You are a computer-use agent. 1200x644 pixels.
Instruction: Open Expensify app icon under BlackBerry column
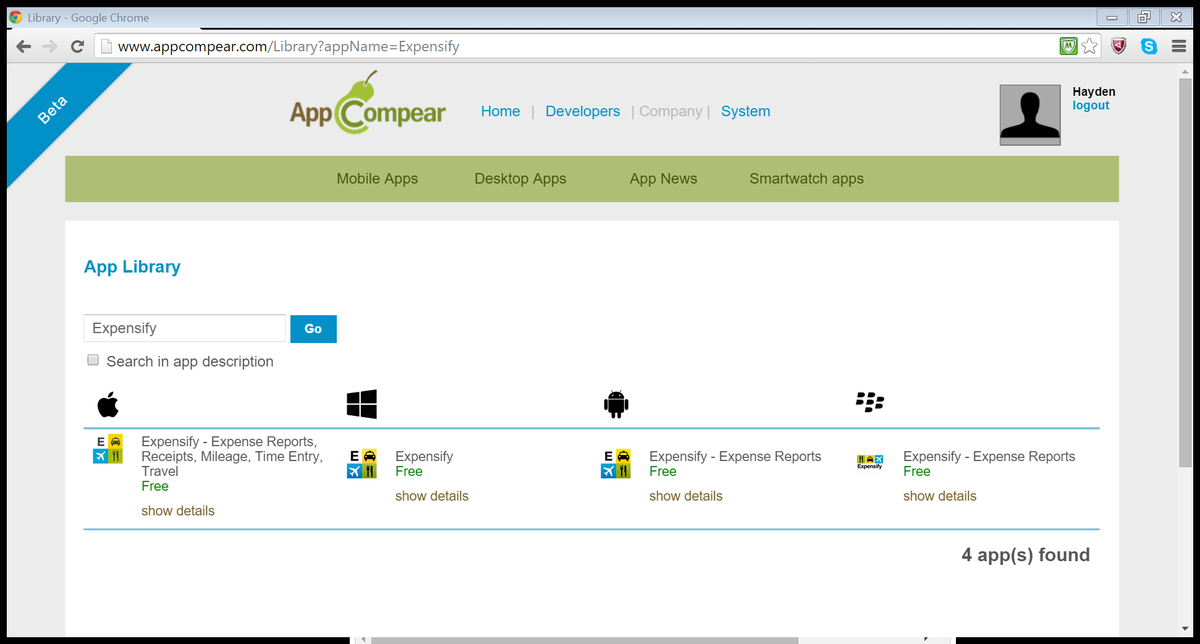[x=870, y=462]
